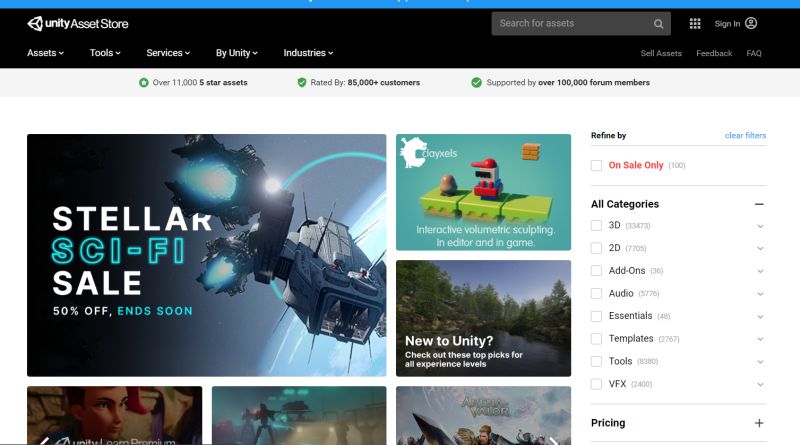Expand the 3D category chevron
The image size is (800, 445).
(x=760, y=226)
